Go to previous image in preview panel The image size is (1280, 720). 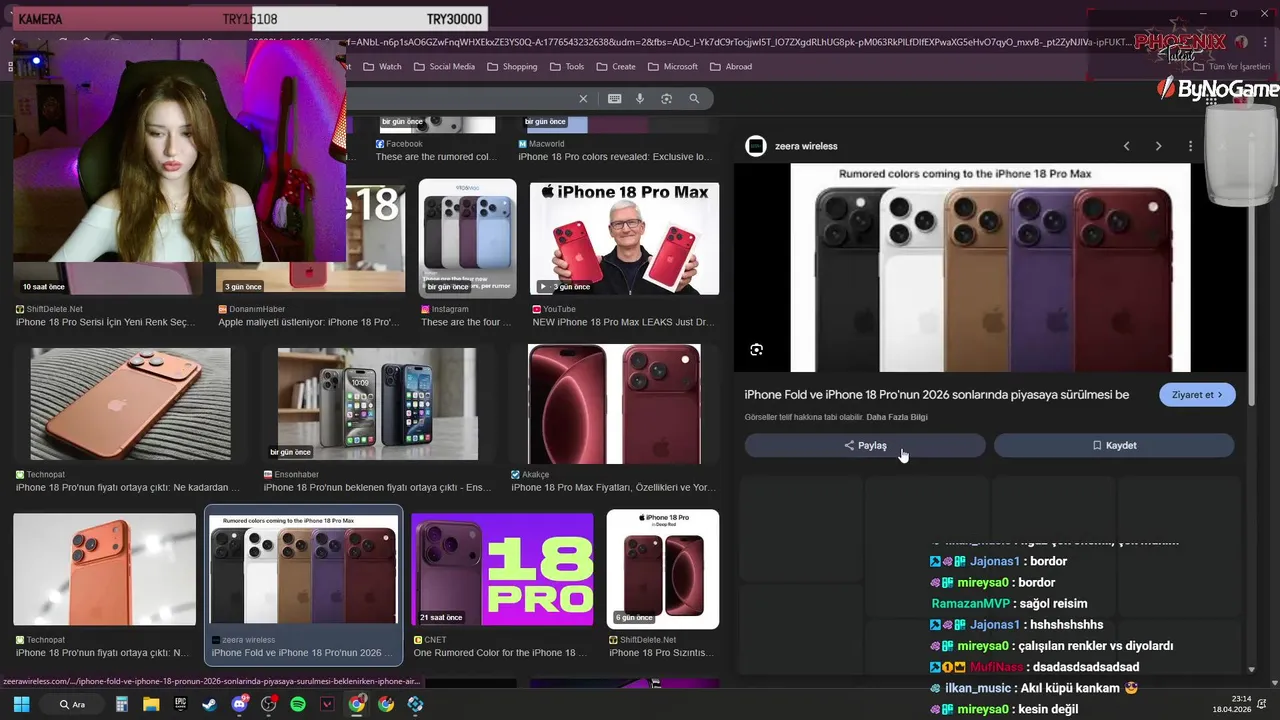pos(1126,146)
